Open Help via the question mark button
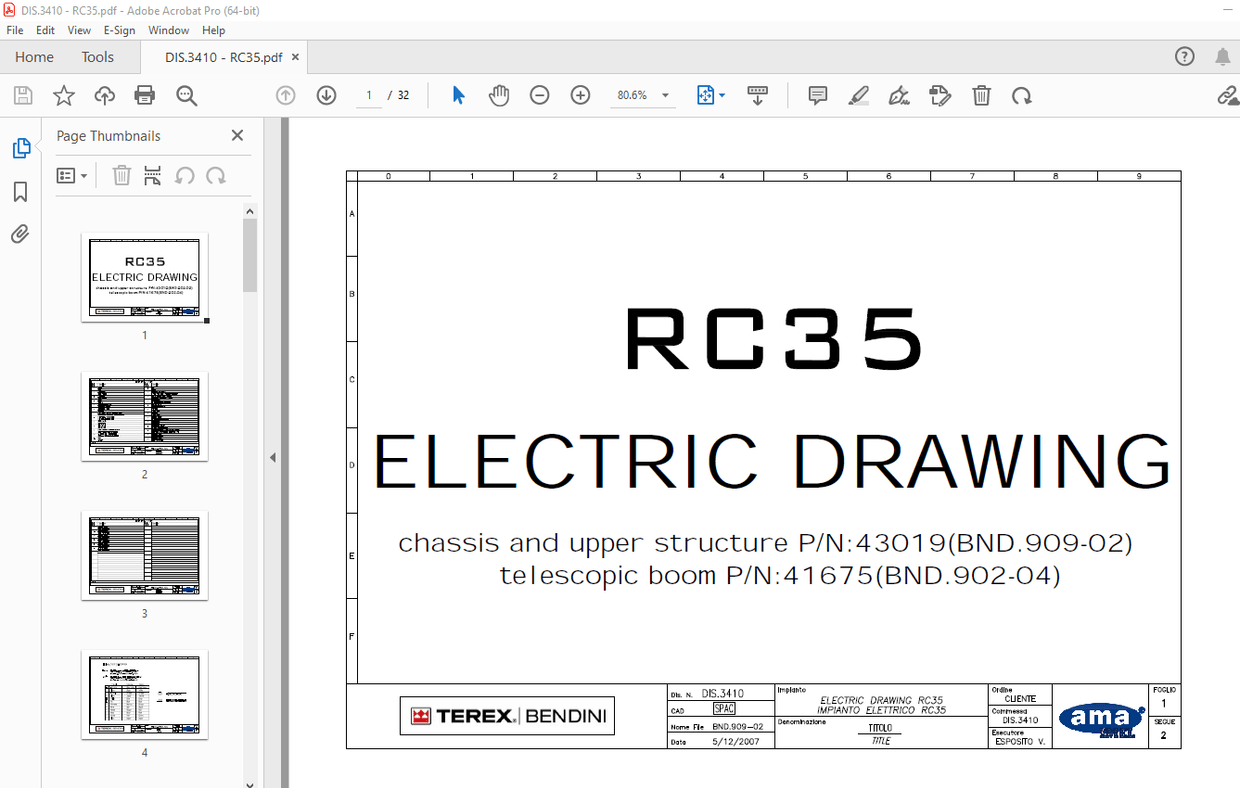 [x=1185, y=57]
